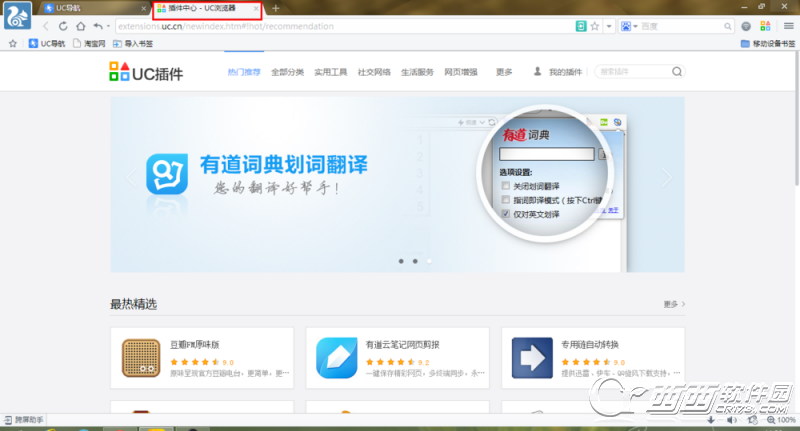
Task: Open 我的插件 user link
Action: coord(558,72)
